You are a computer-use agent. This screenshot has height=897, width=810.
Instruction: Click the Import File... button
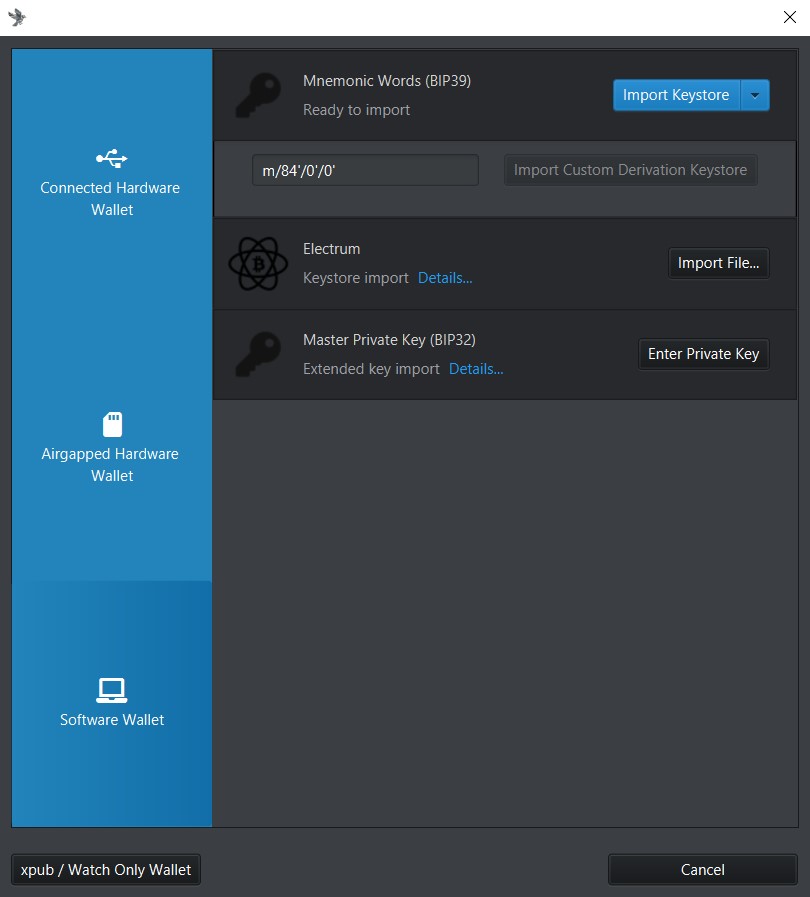coord(718,263)
